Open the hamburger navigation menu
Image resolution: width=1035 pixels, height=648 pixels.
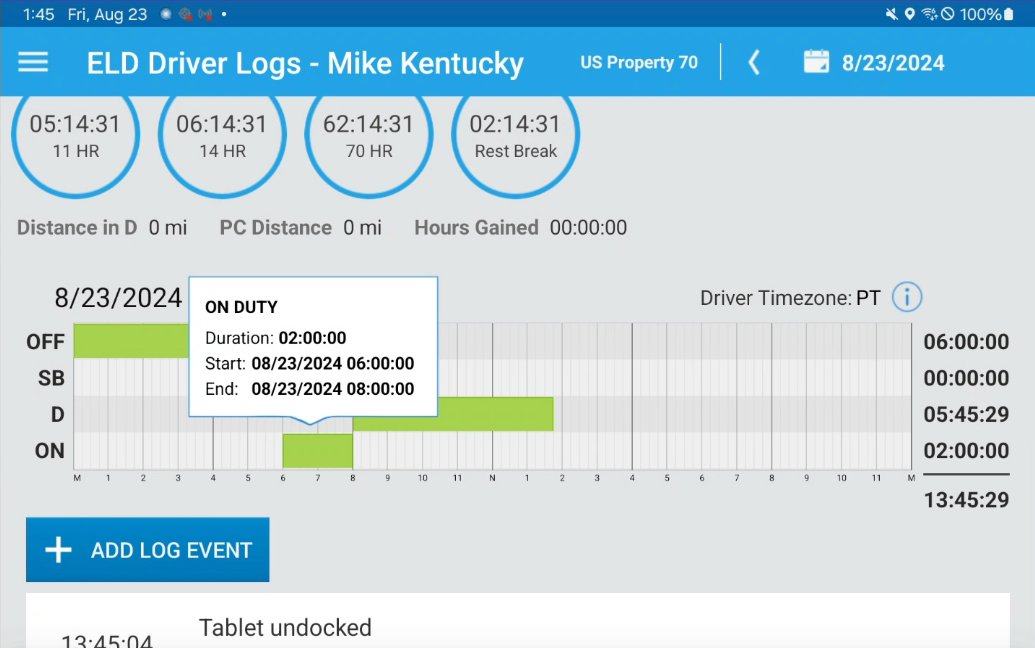pos(33,63)
